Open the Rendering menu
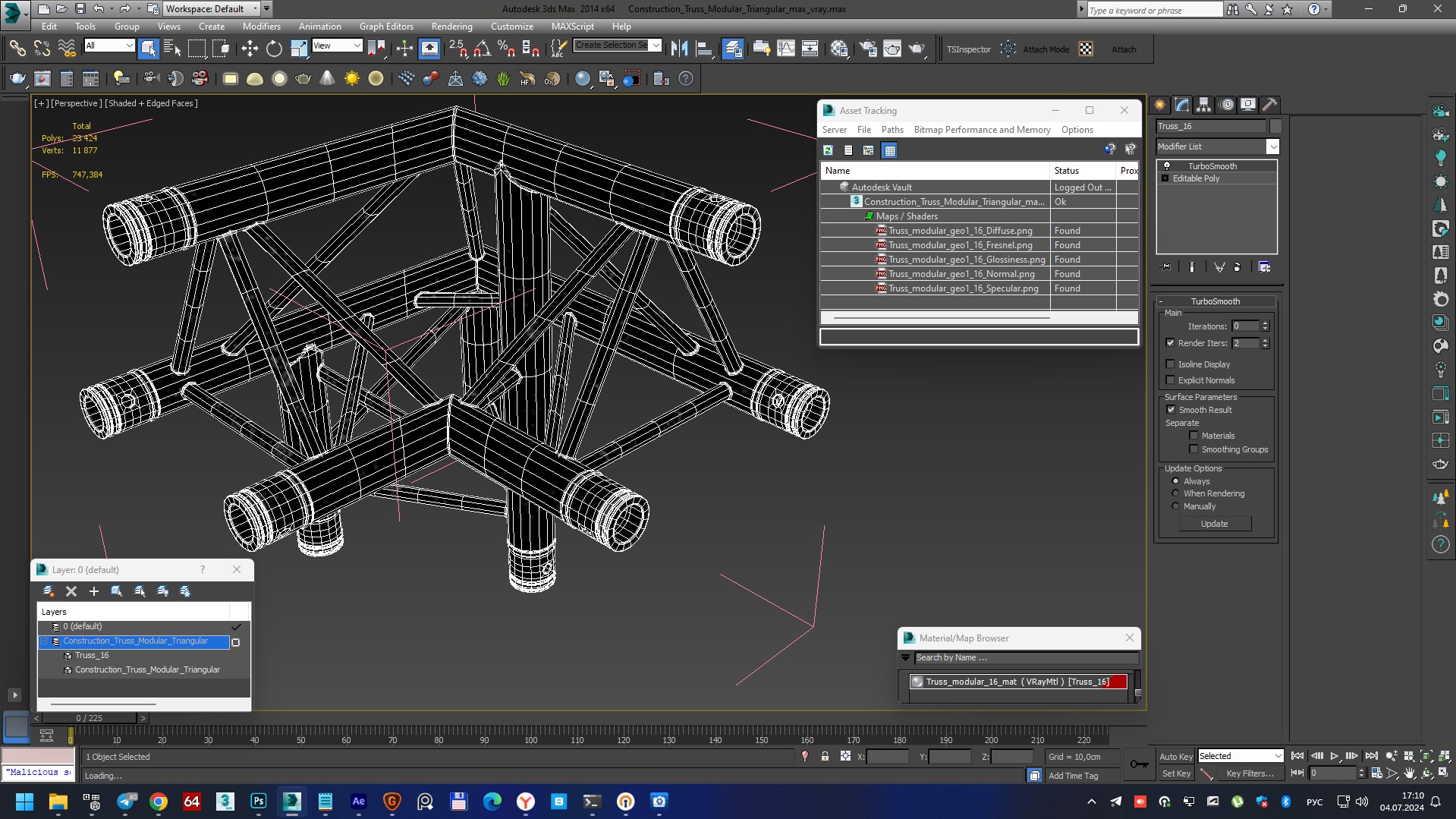The height and width of the screenshot is (819, 1456). tap(451, 27)
